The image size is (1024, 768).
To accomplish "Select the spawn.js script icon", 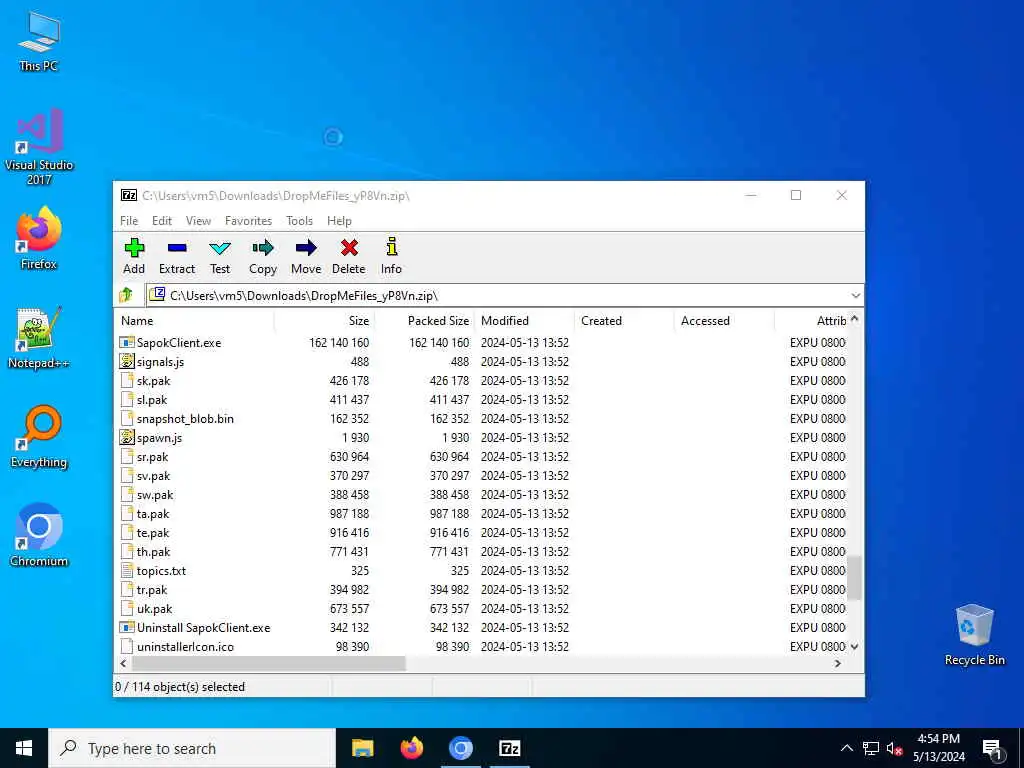I will point(127,438).
